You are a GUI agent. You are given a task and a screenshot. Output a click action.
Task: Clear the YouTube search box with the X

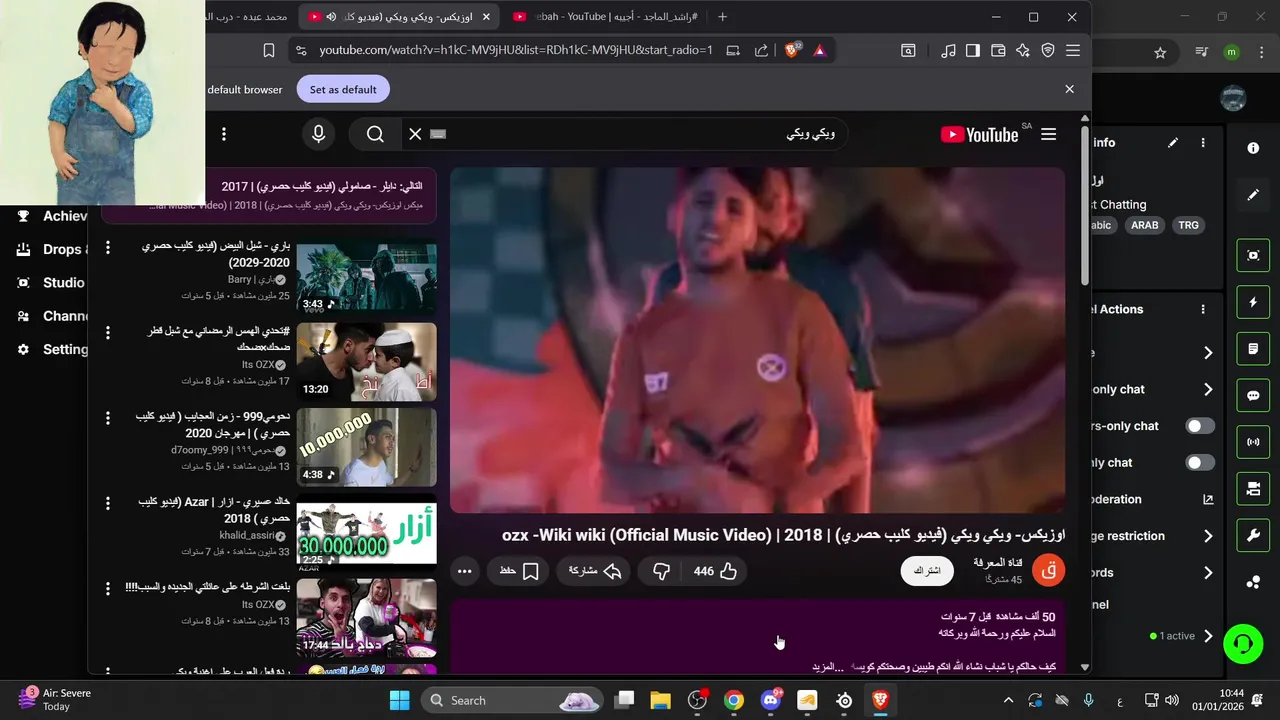pos(415,134)
